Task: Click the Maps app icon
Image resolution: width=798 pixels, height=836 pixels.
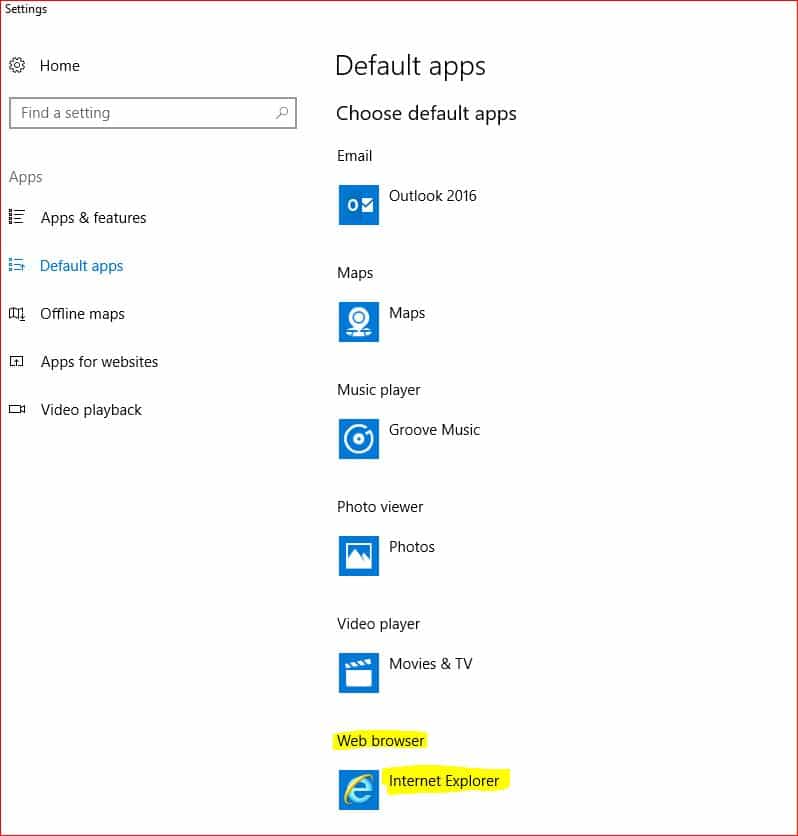Action: tap(359, 321)
